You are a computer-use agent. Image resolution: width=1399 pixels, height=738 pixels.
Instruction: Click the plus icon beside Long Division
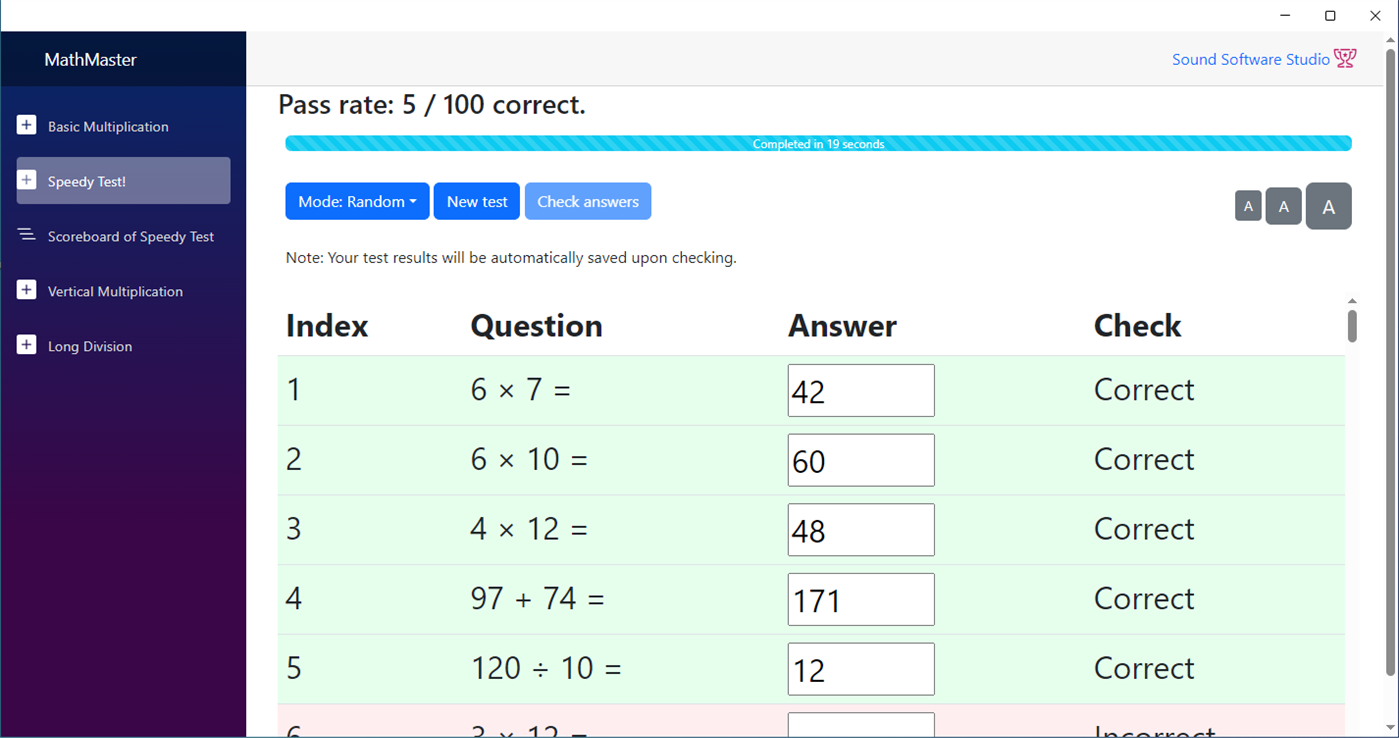tap(25, 344)
